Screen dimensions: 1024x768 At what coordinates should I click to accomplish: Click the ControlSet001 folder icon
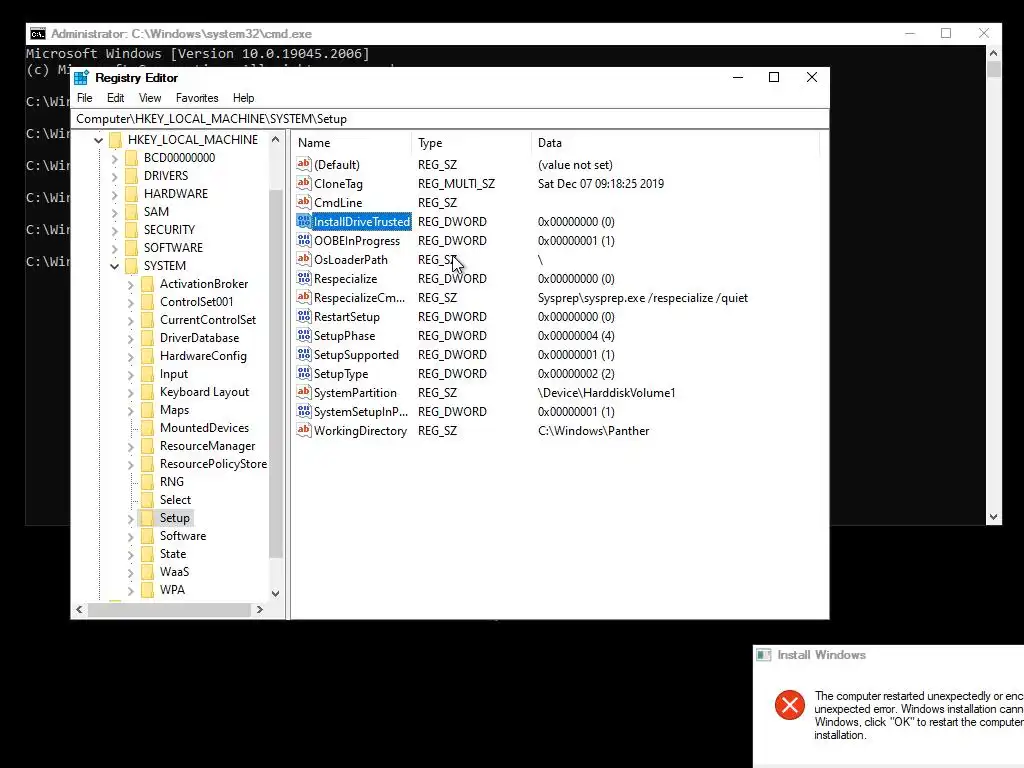coord(148,302)
